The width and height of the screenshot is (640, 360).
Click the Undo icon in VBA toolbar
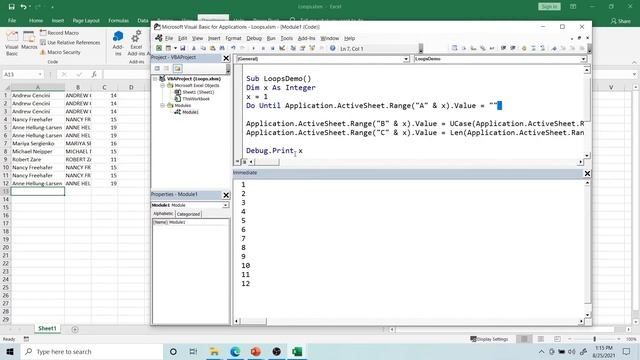[x=233, y=48]
